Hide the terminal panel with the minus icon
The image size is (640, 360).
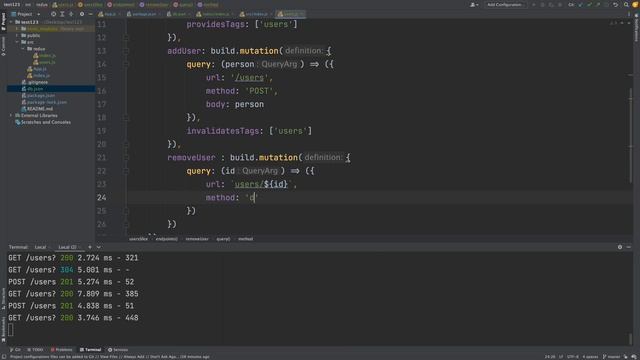click(629, 247)
